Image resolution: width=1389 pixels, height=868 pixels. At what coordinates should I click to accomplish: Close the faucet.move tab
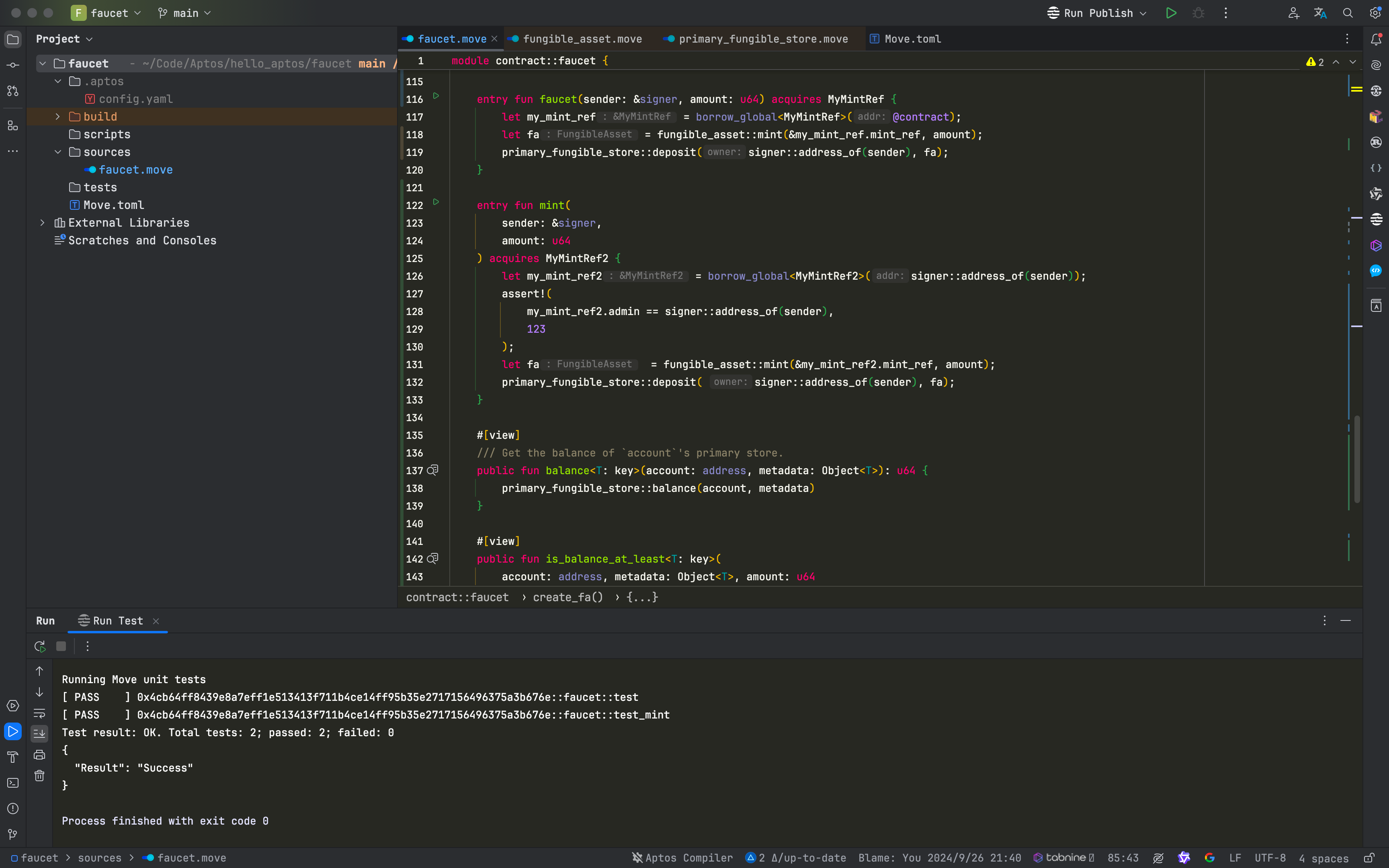[494, 39]
